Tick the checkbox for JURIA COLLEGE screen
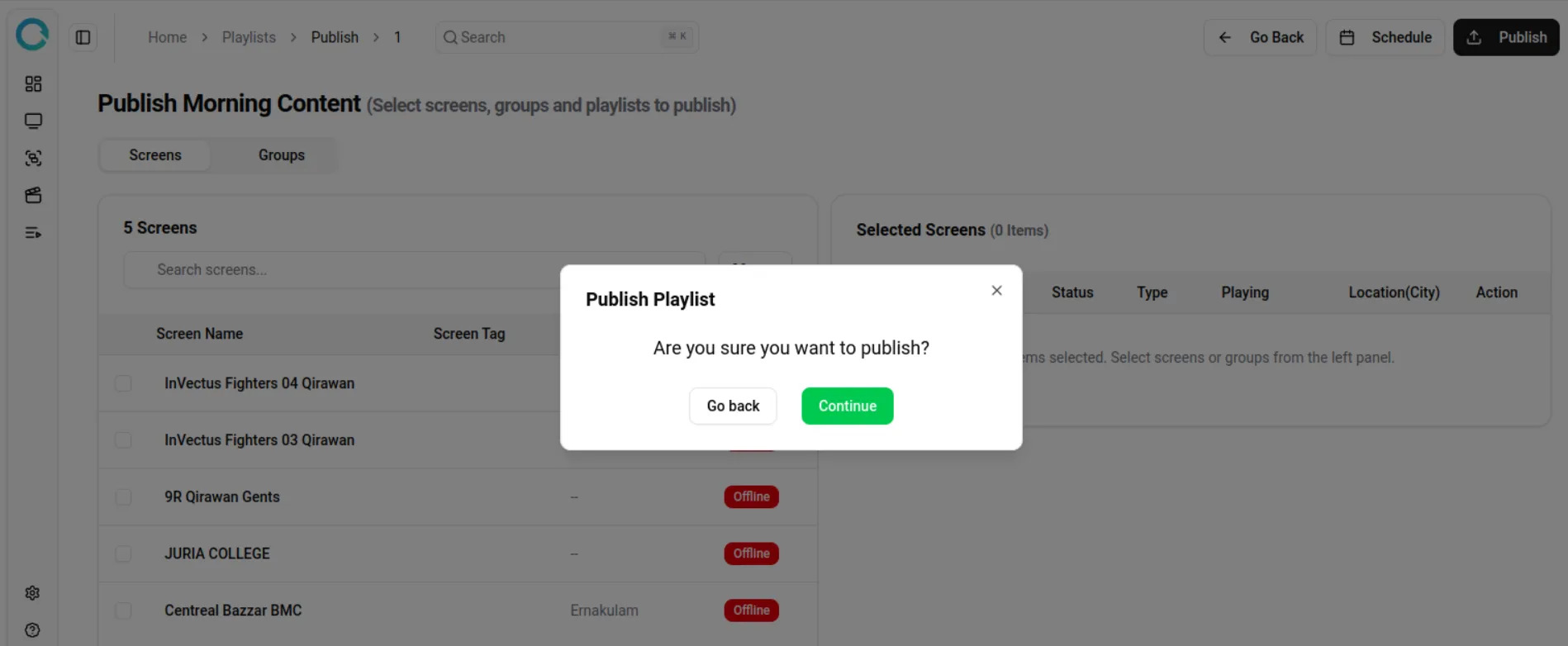 [123, 553]
